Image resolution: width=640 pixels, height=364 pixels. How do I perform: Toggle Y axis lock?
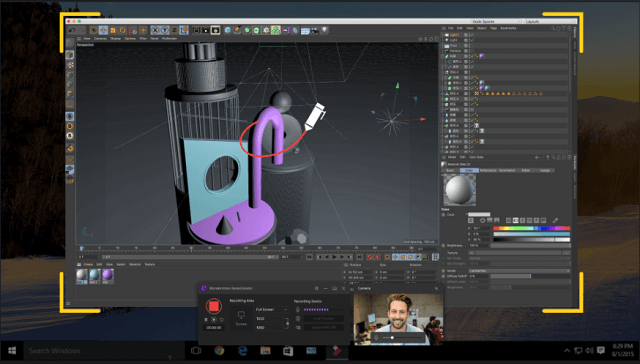pyautogui.click(x=164, y=30)
